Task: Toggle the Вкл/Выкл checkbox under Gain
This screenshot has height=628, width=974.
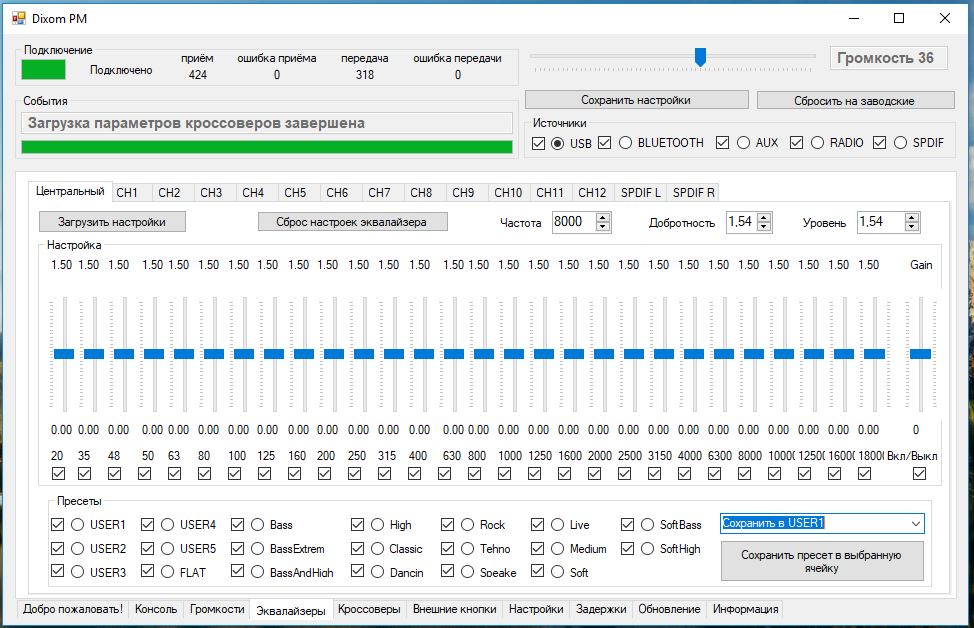Action: 919,474
